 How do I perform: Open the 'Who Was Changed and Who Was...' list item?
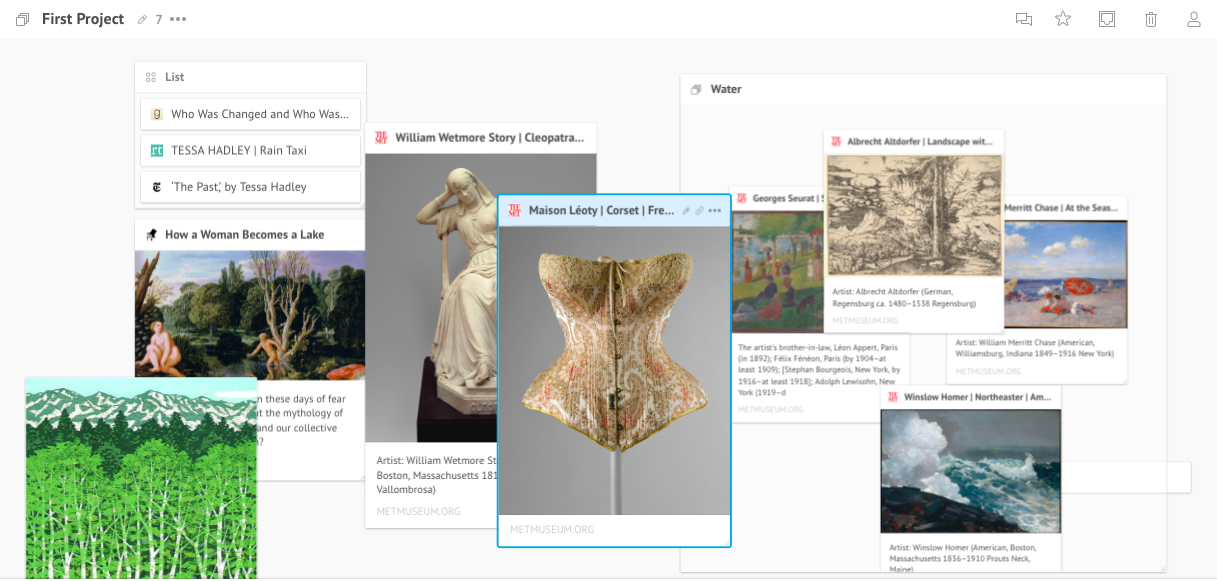(x=250, y=114)
